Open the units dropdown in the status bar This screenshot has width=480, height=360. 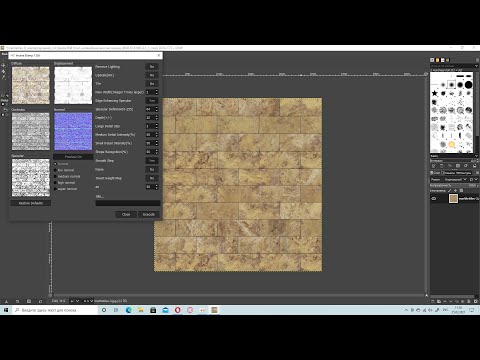pos(74,301)
